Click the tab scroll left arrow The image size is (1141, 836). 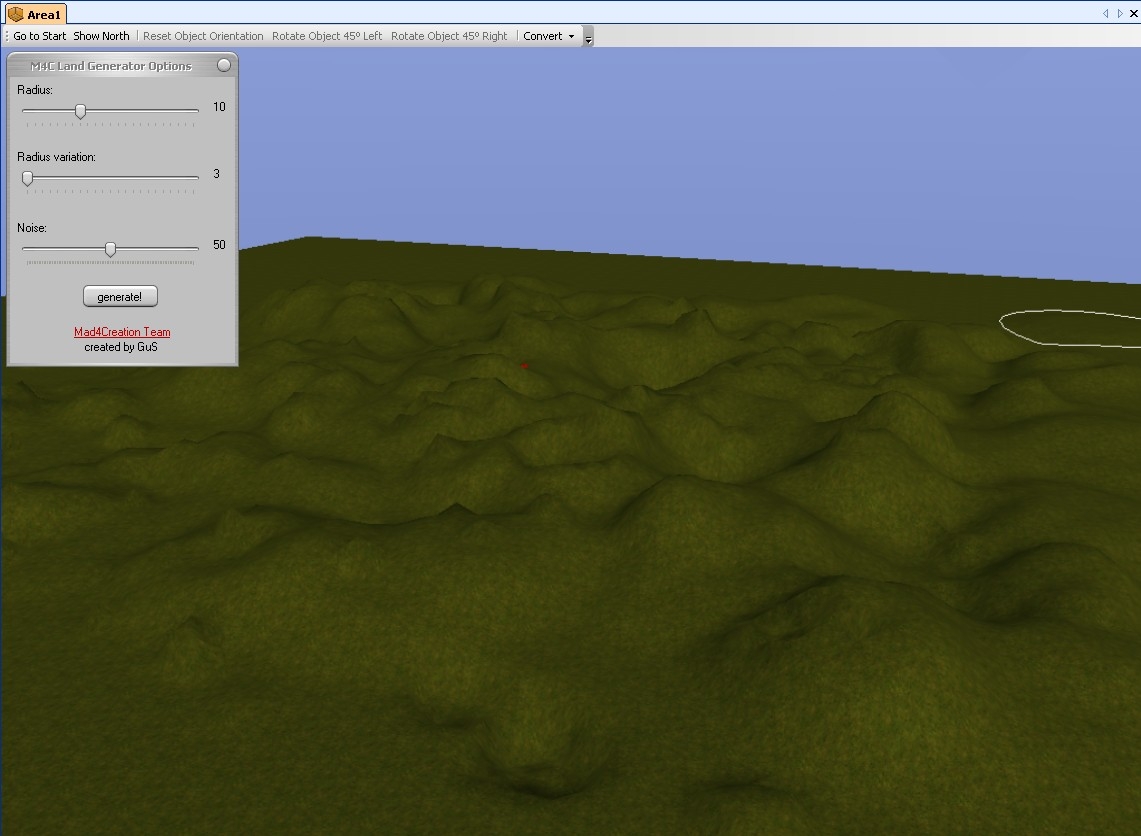click(1106, 13)
